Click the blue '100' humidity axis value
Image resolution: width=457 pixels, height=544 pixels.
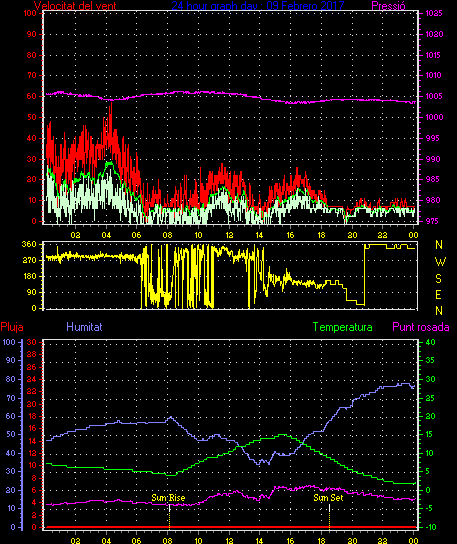pos(9,342)
